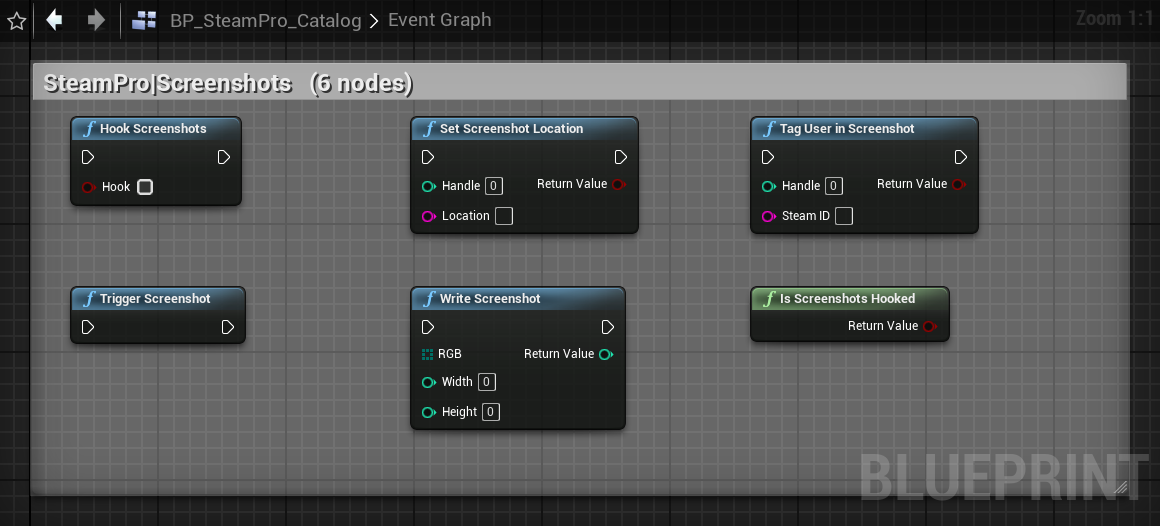Select the Write Screenshot node title
The width and height of the screenshot is (1160, 526).
tap(490, 299)
